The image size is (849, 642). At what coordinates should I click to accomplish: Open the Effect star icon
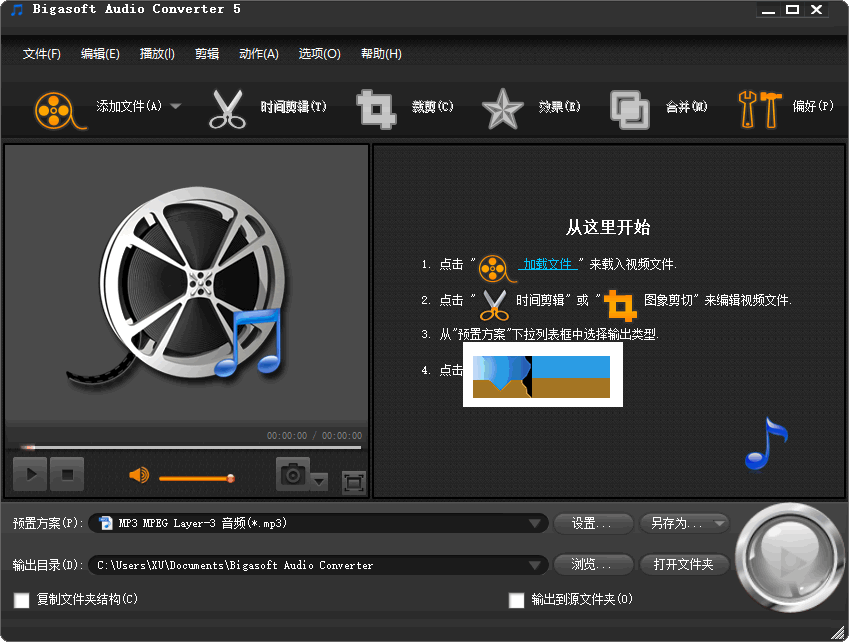[x=502, y=109]
